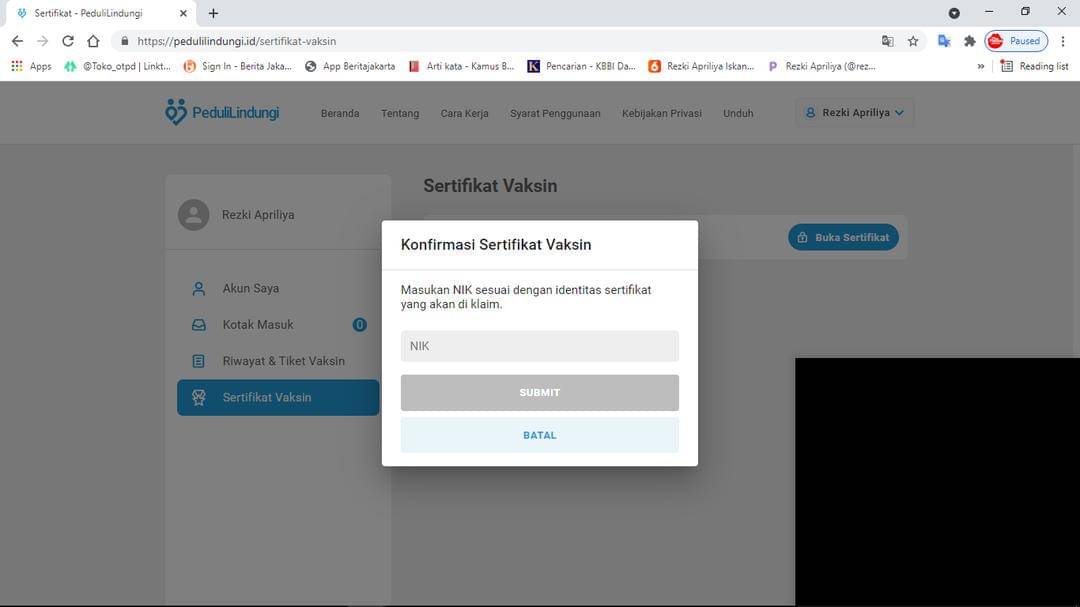This screenshot has height=607, width=1080.
Task: Click the PeduliLindungi logo icon
Action: pyautogui.click(x=176, y=112)
